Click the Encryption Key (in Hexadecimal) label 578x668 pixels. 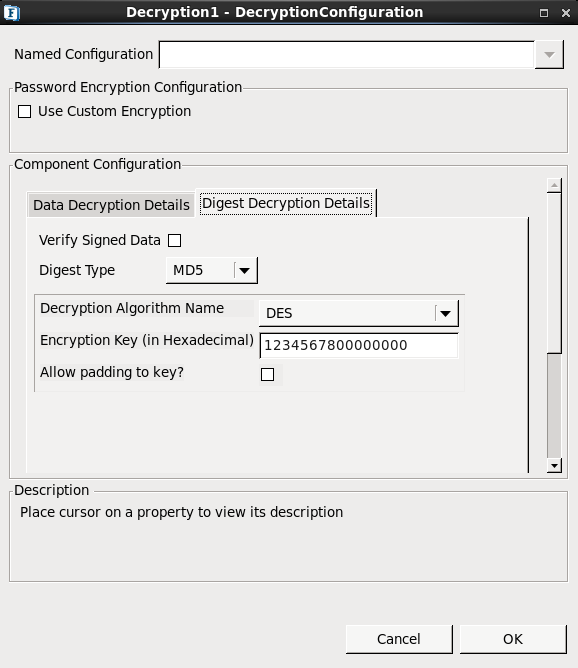(x=147, y=340)
